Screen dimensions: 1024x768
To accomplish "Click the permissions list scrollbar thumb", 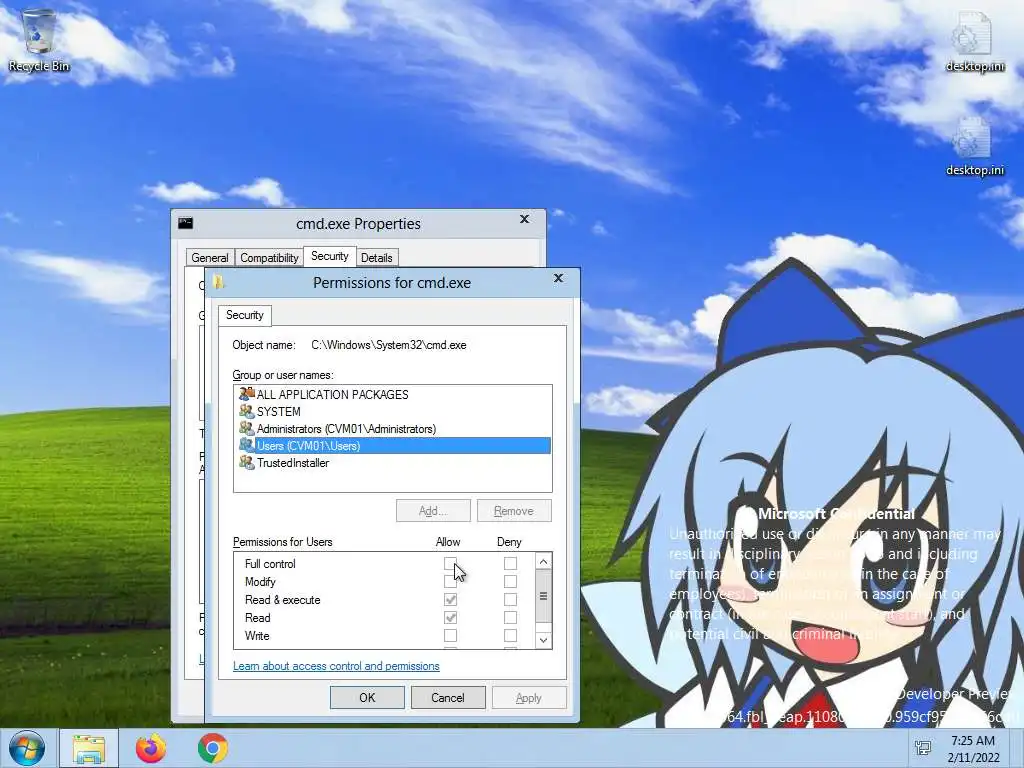I will coord(543,596).
